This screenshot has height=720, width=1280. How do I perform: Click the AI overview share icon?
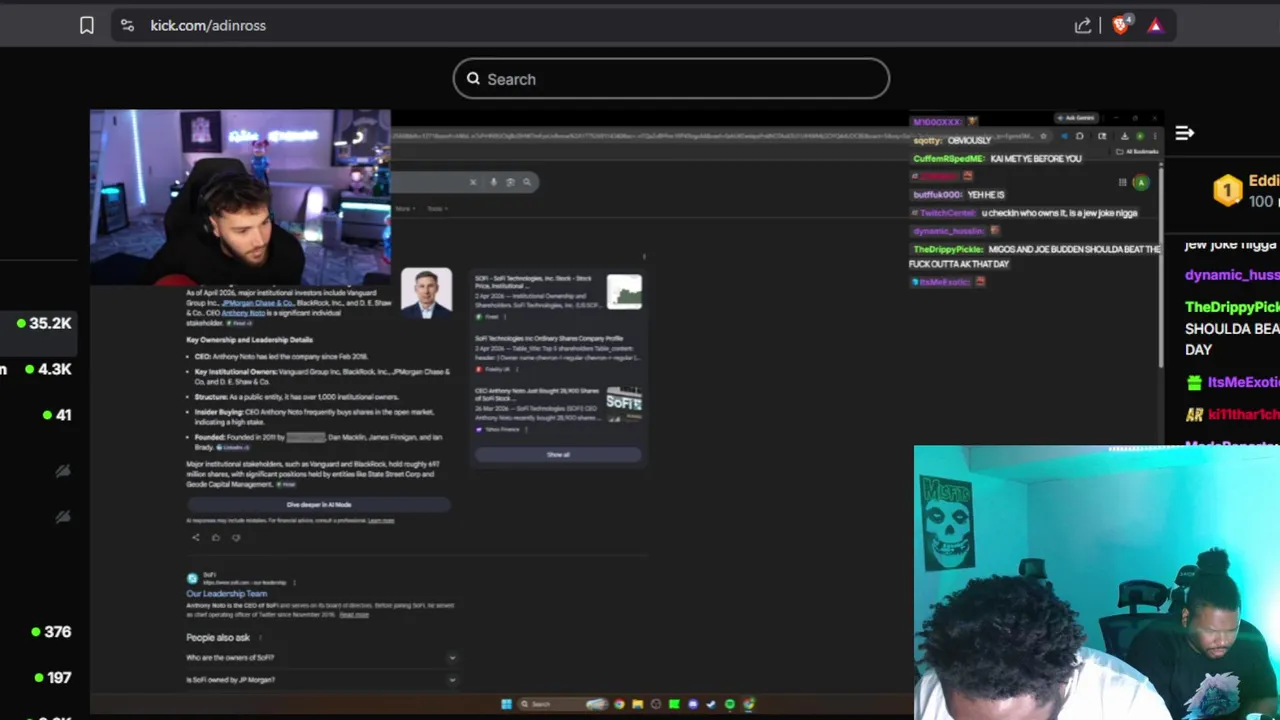[196, 538]
